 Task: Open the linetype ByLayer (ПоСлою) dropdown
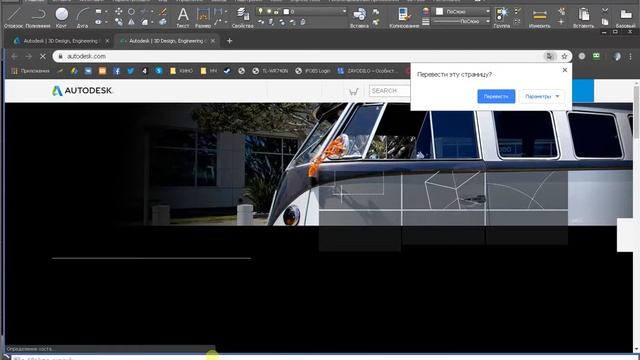tap(462, 21)
